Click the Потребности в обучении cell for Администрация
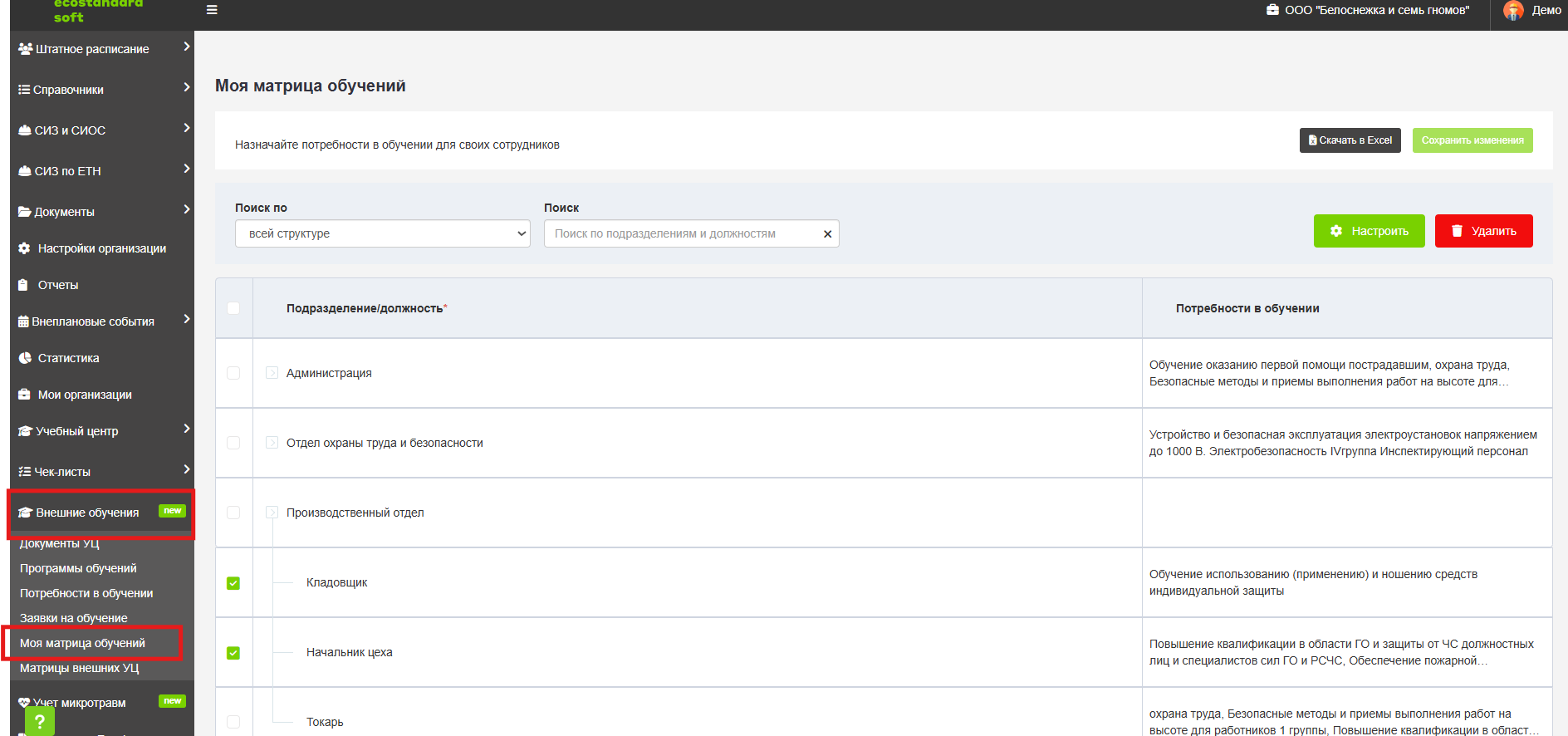 click(x=1347, y=373)
